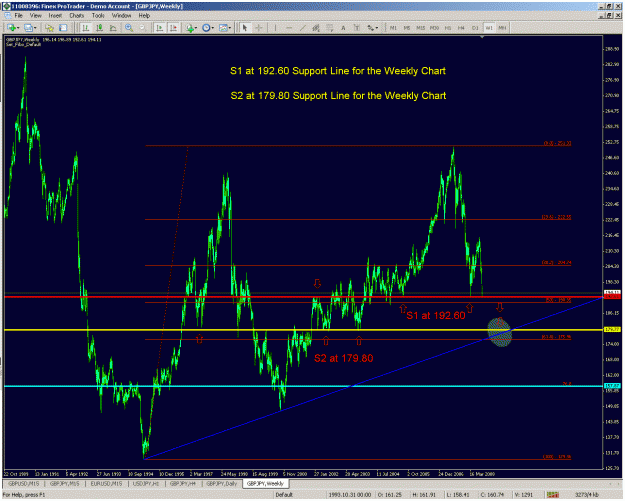Select the cursor pointer tool
This screenshot has height=501, width=625.
point(245,28)
